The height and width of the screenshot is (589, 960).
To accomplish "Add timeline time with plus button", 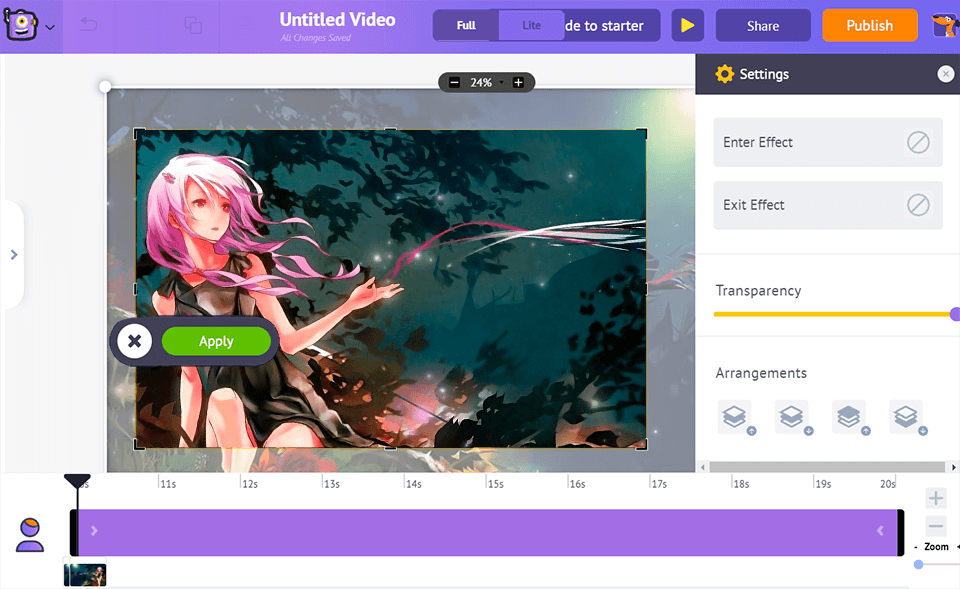I will [936, 498].
